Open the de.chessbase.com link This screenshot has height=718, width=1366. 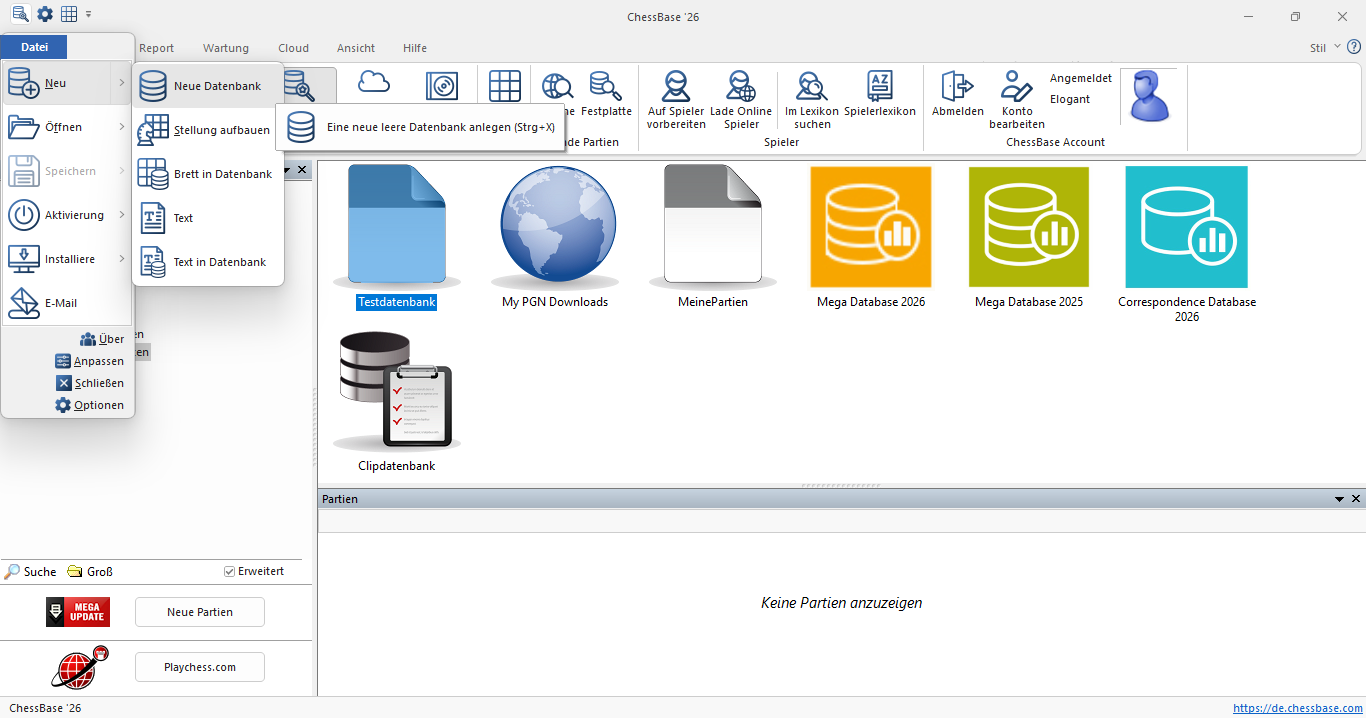coord(1297,708)
